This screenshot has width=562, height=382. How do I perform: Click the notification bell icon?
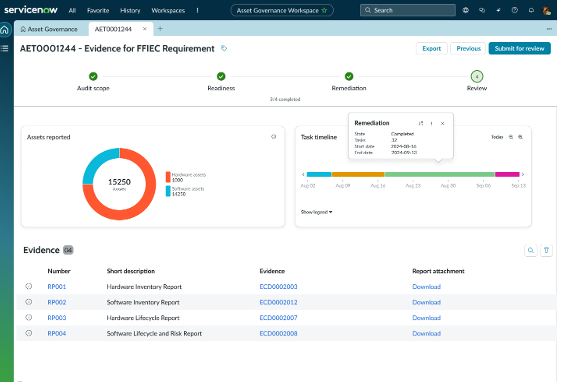(531, 10)
